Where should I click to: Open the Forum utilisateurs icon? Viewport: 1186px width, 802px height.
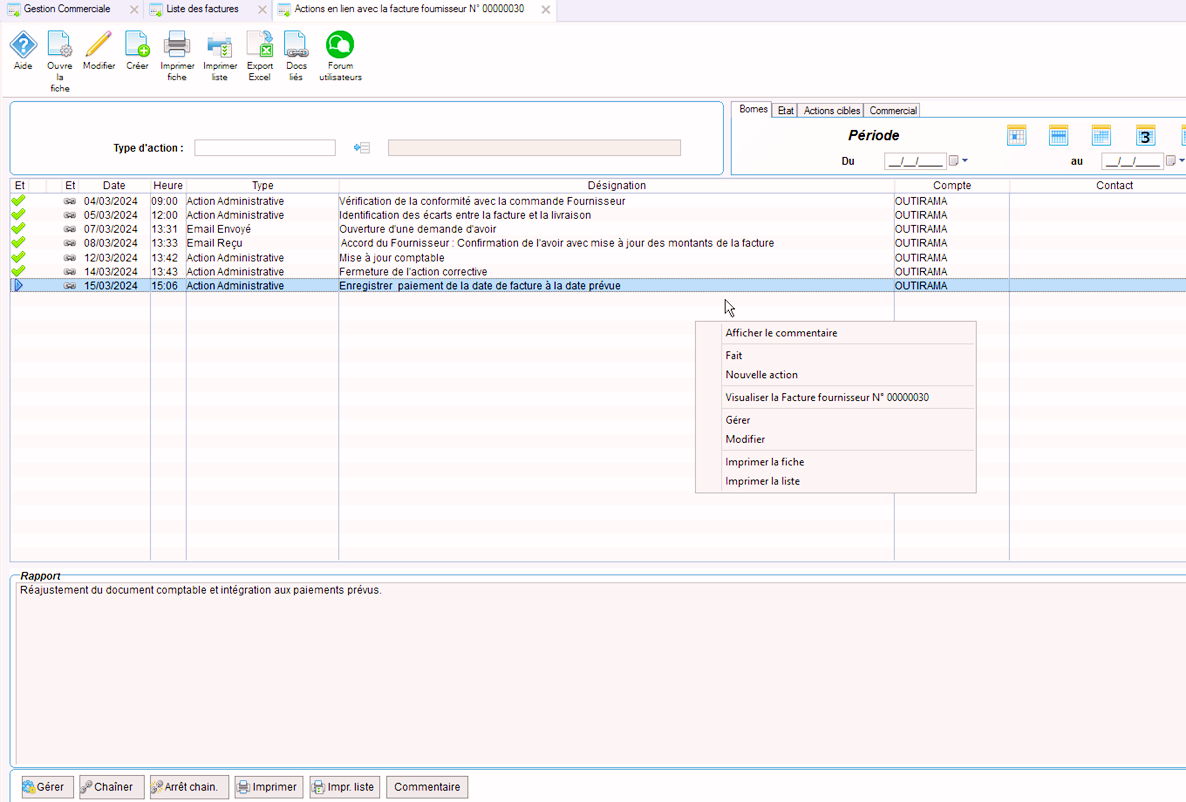pos(340,45)
